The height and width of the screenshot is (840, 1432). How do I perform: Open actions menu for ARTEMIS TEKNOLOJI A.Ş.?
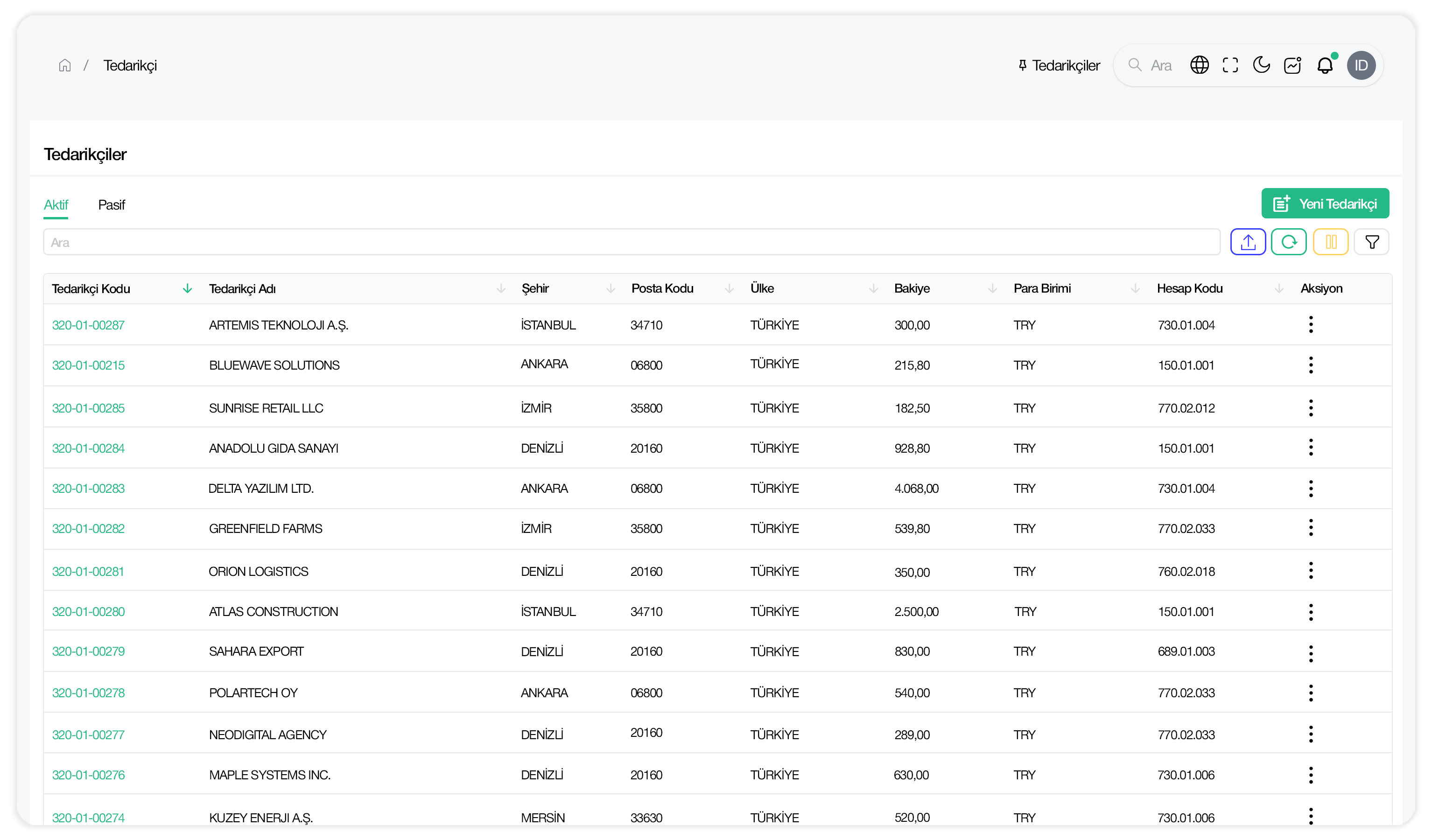[x=1311, y=324]
